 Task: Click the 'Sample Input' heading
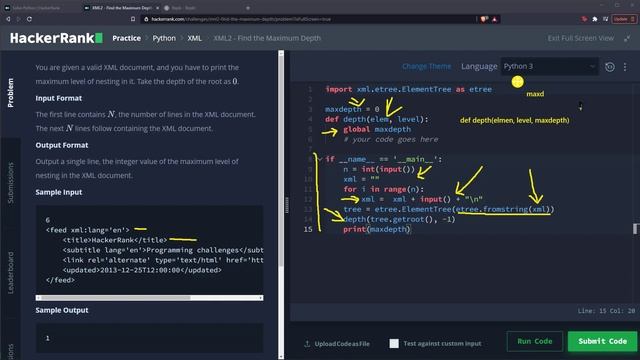(x=59, y=192)
